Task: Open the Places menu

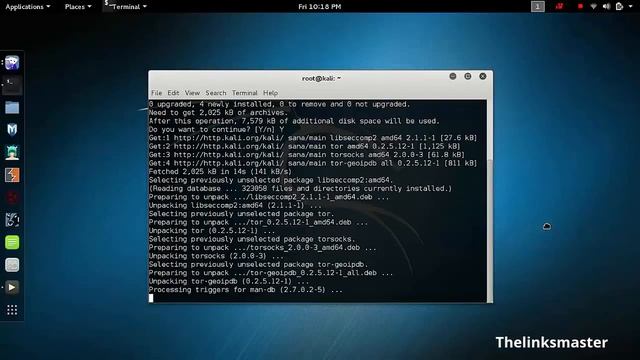Action: (x=78, y=7)
